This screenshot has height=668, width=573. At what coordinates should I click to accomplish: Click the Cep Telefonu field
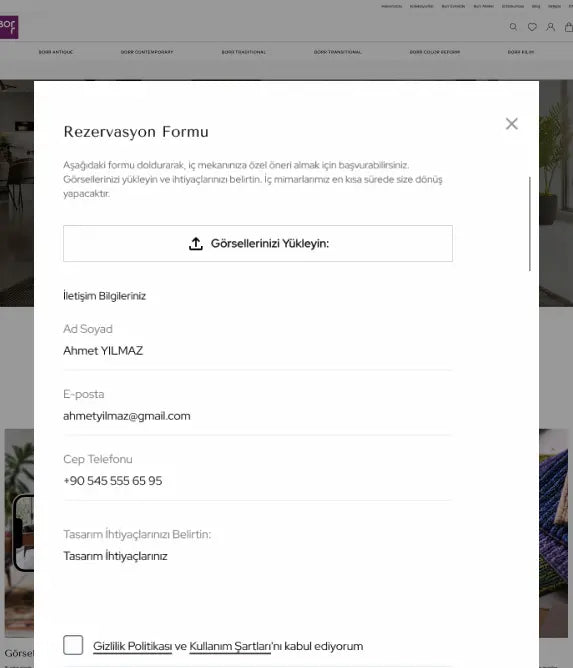coord(258,481)
